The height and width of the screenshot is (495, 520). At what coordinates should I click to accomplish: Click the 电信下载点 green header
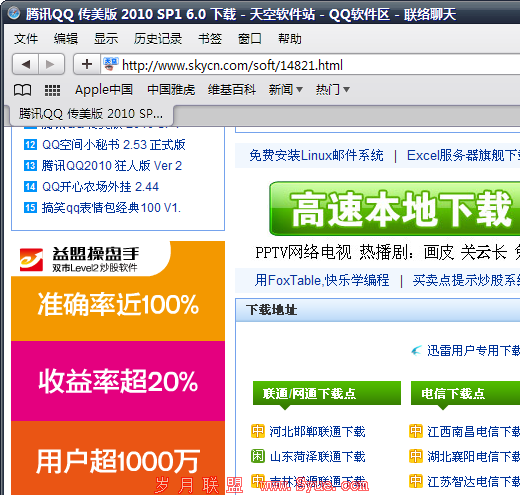(465, 393)
